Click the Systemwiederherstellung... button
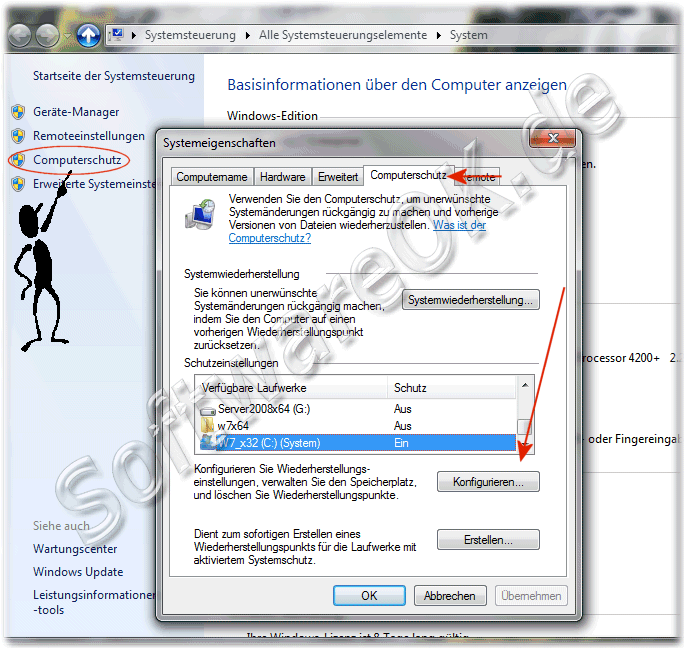Image resolution: width=684 pixels, height=648 pixels. [x=470, y=300]
